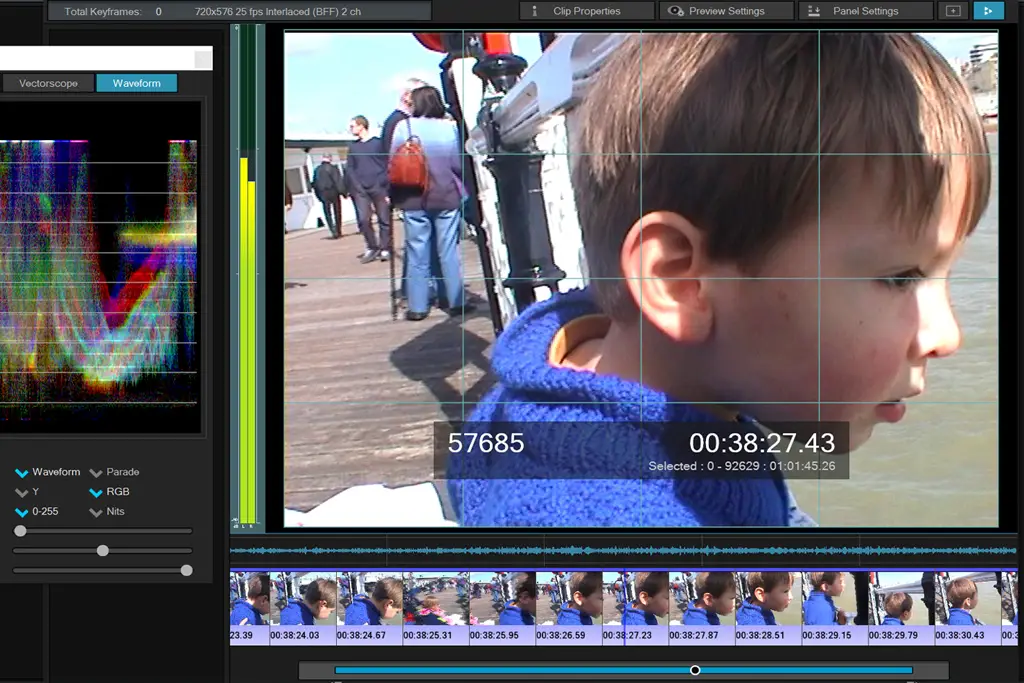1024x683 pixels.
Task: Select the thumbnail labeled 00:38:28.51
Action: (x=769, y=608)
